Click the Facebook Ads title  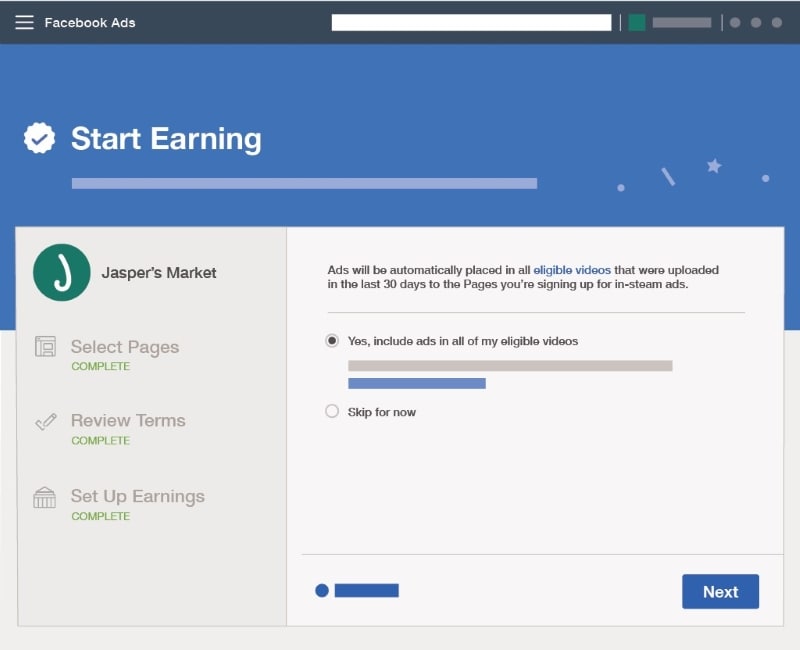pyautogui.click(x=90, y=22)
